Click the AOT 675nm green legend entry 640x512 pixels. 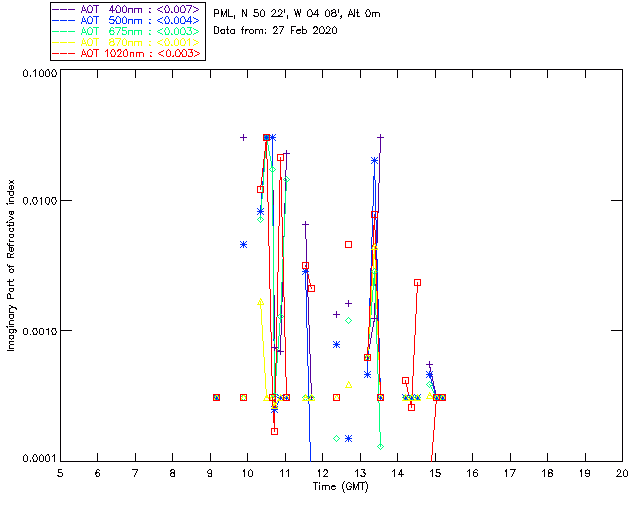127,31
